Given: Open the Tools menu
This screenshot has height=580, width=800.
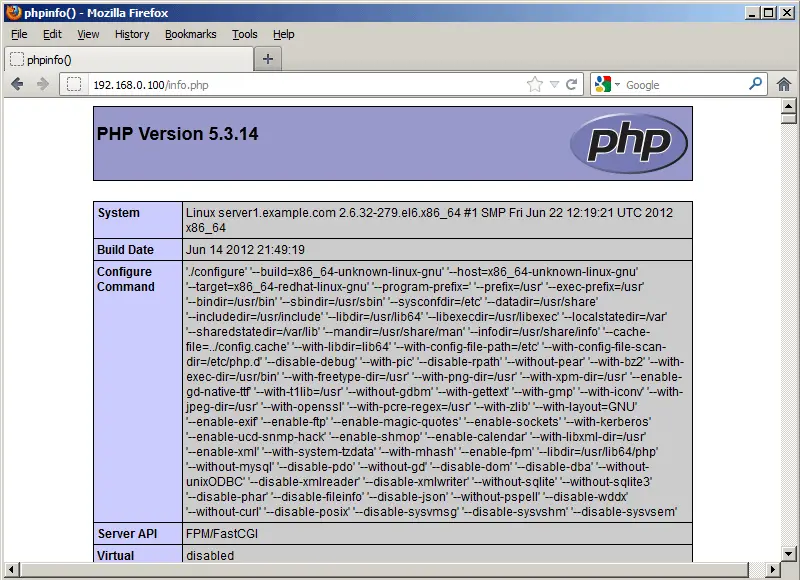Looking at the screenshot, I should (x=244, y=34).
